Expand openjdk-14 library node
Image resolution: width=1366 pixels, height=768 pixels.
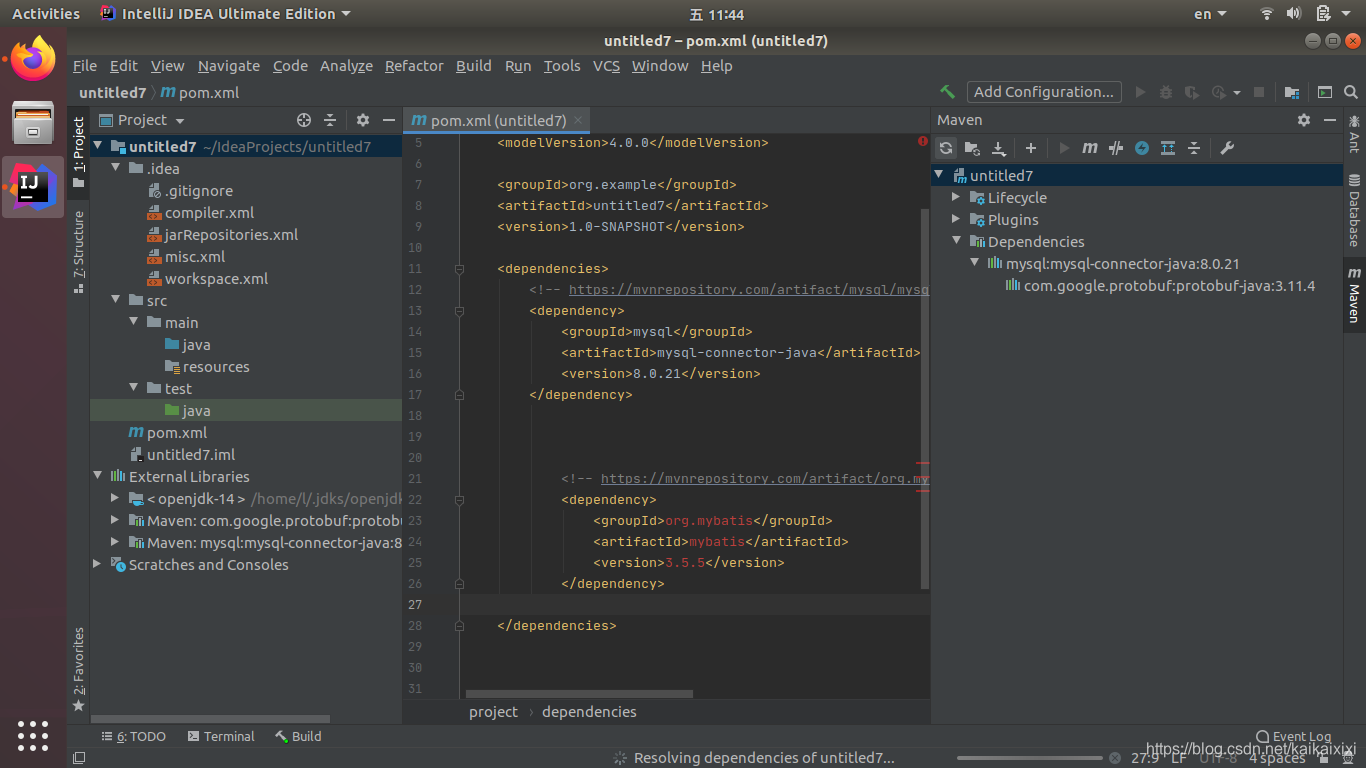116,499
